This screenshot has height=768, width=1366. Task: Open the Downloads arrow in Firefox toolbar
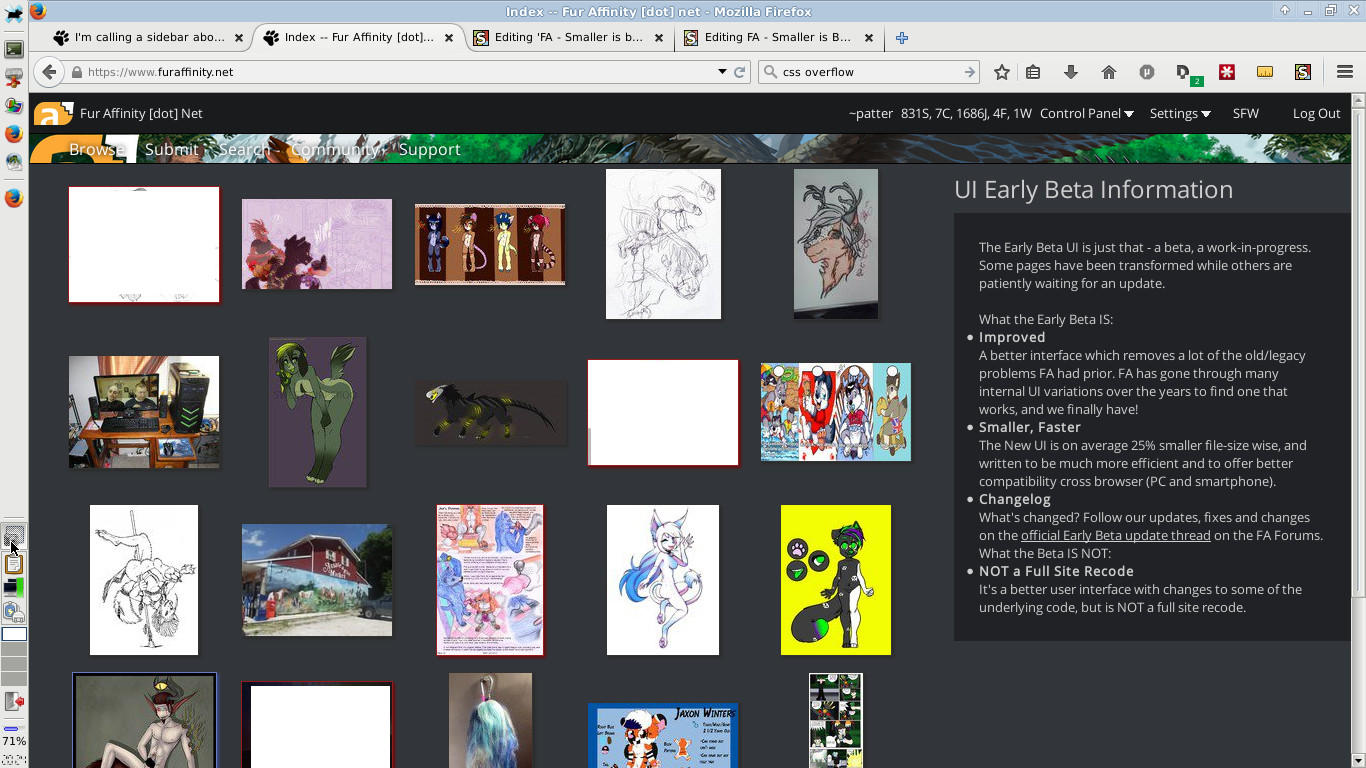click(x=1070, y=72)
